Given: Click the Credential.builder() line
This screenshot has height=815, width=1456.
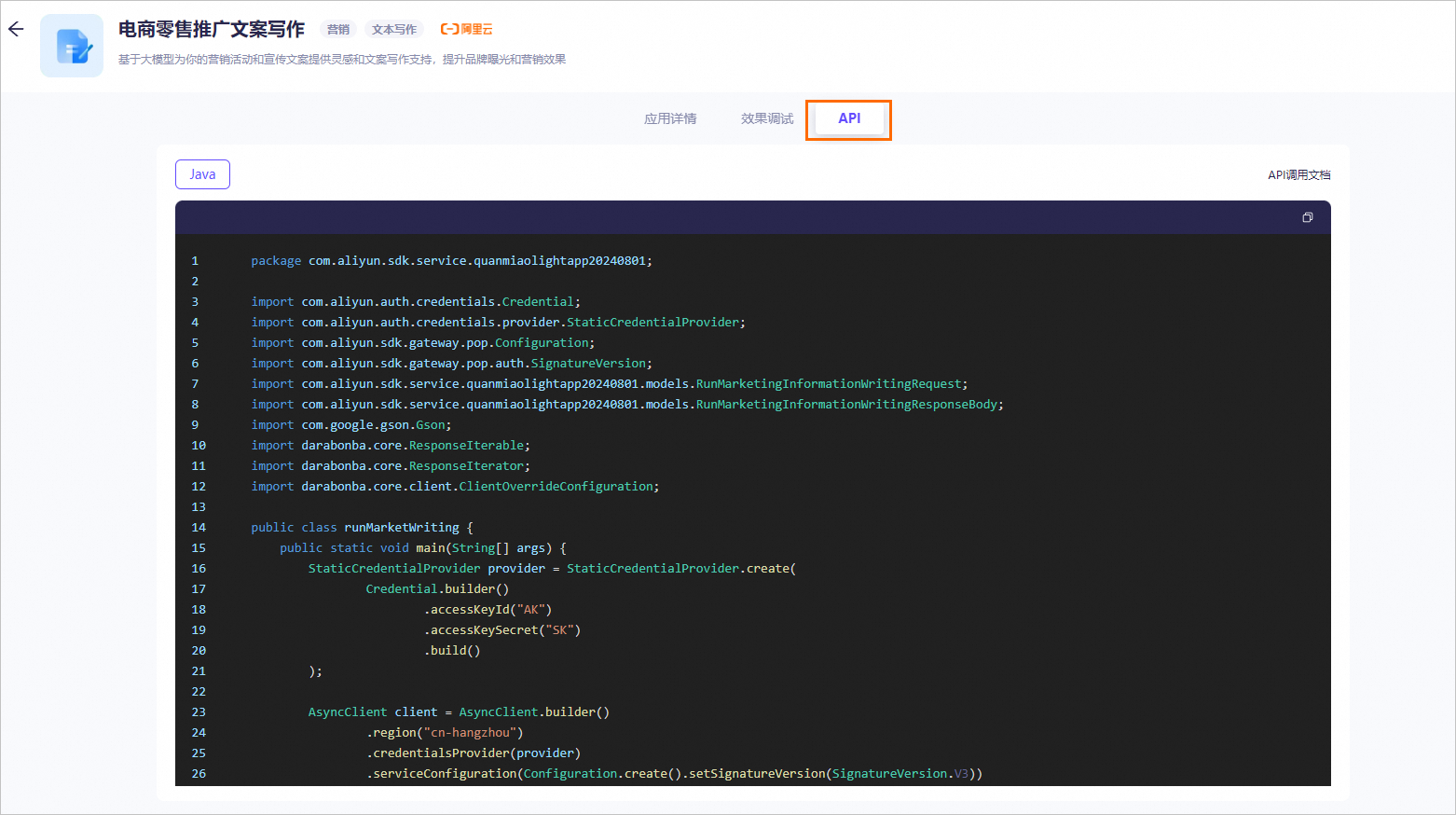Looking at the screenshot, I should coord(437,589).
